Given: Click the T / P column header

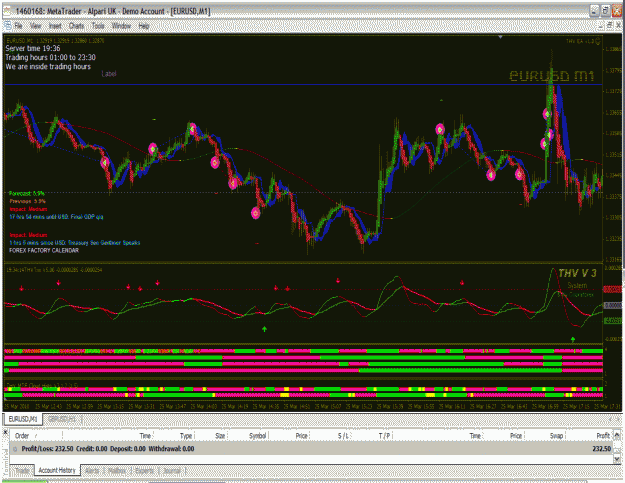Looking at the screenshot, I should pos(384,436).
